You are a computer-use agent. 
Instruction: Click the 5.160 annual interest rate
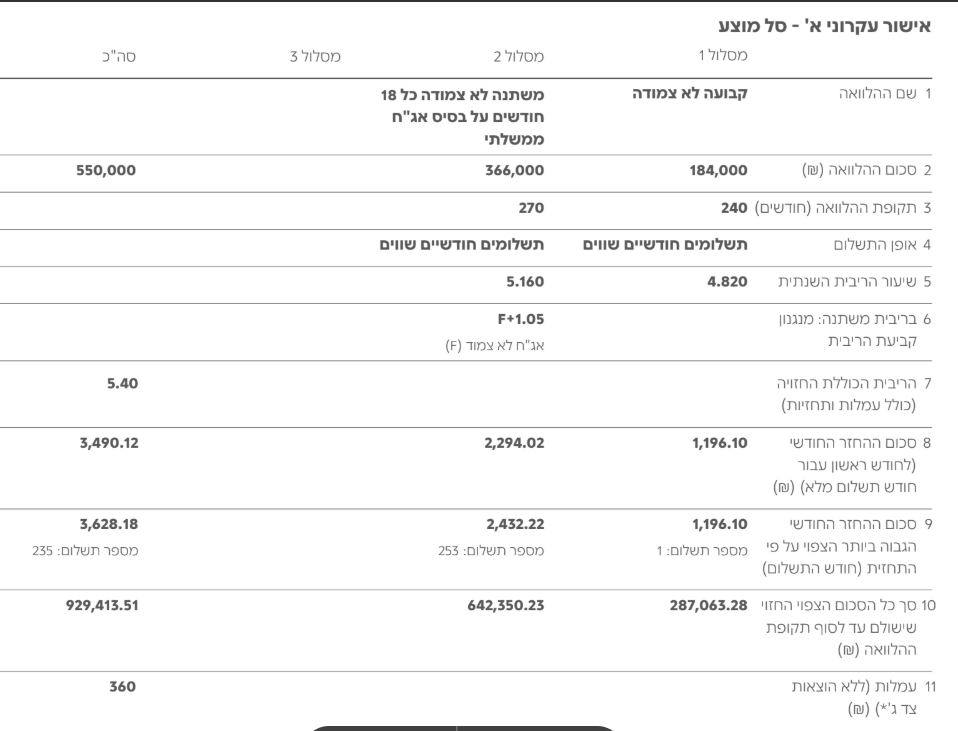coord(524,281)
